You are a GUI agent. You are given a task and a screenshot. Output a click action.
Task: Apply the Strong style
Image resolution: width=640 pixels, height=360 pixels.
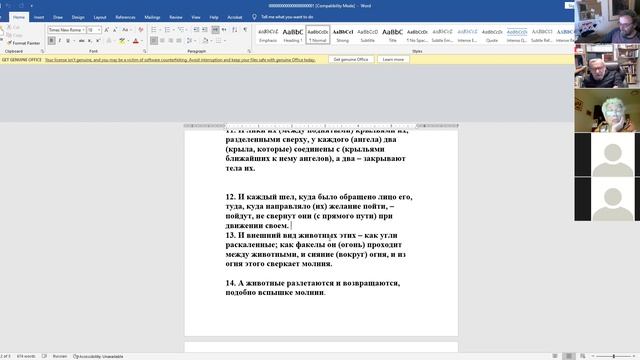pos(342,35)
